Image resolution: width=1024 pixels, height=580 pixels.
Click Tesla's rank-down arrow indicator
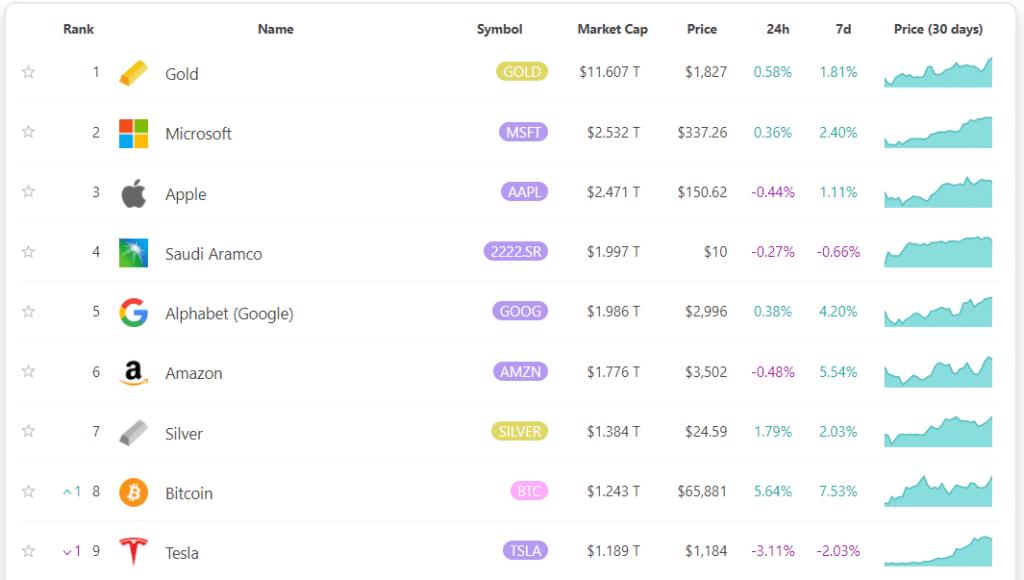[x=72, y=551]
